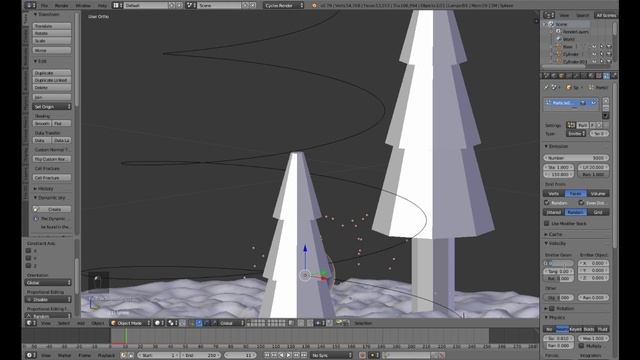The width and height of the screenshot is (640, 360).
Task: Select the scale manipulator icon
Action: pos(213,323)
